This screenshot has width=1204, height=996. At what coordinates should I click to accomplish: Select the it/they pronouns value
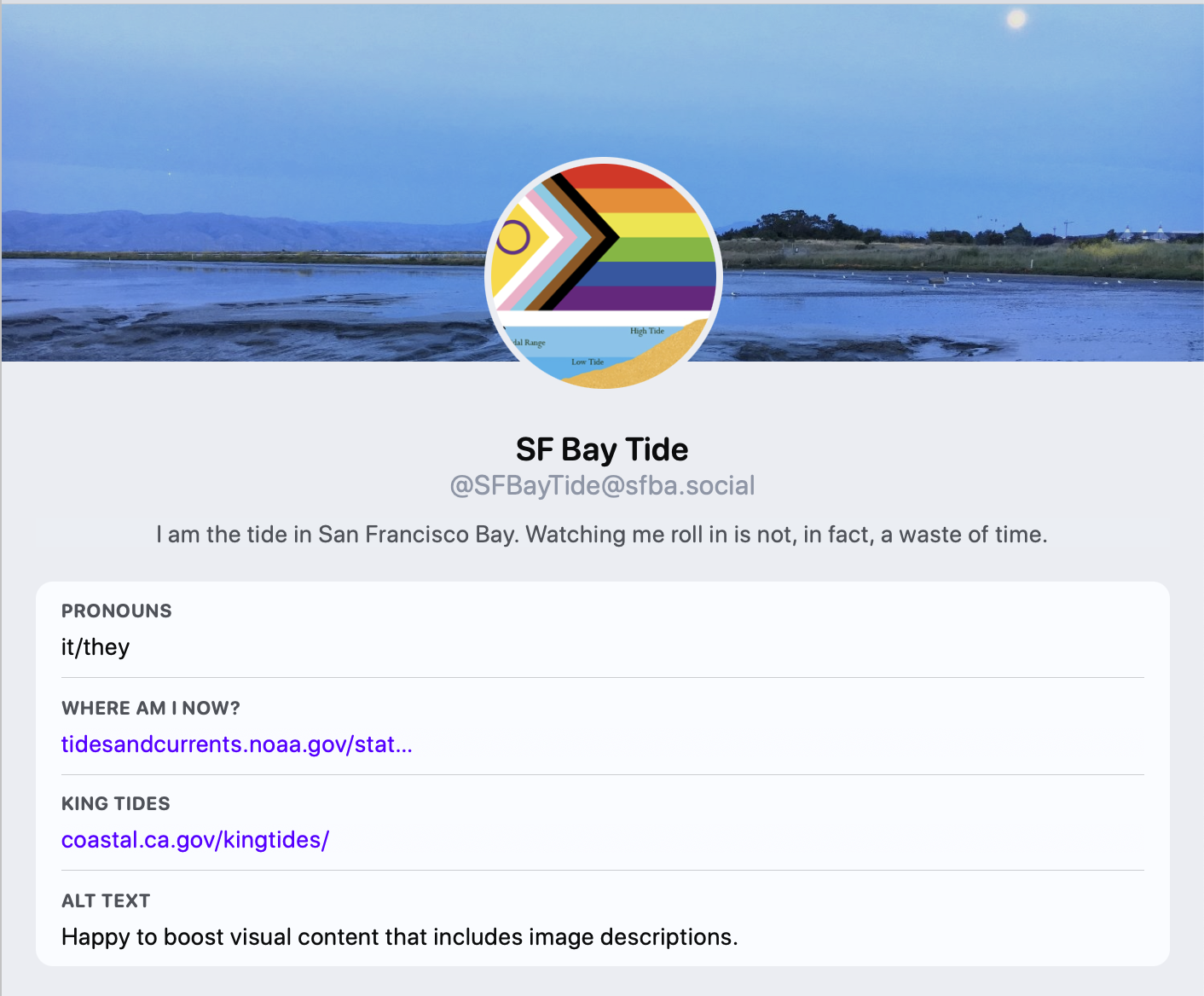click(96, 647)
